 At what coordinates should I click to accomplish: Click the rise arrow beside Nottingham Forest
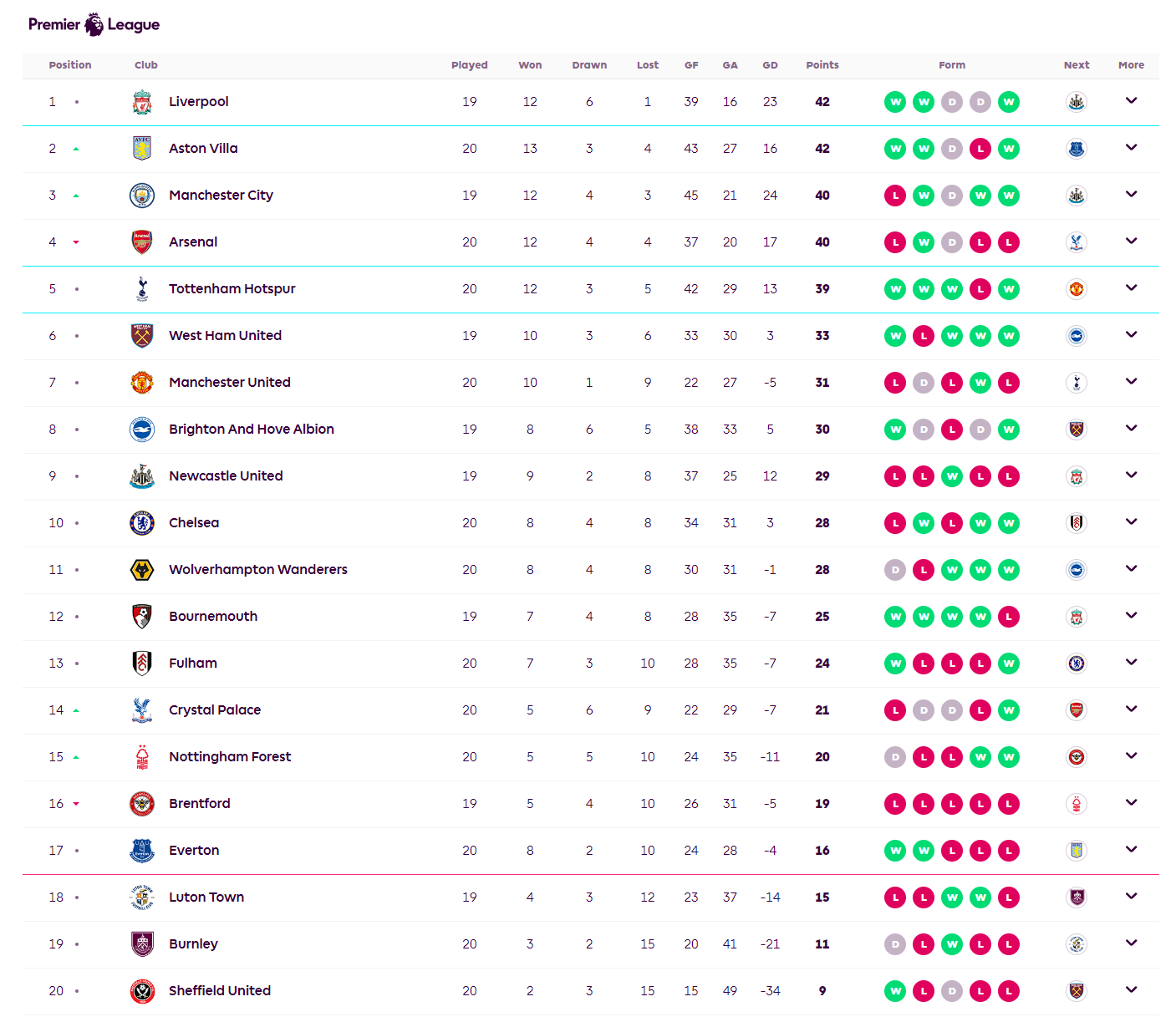(x=76, y=756)
